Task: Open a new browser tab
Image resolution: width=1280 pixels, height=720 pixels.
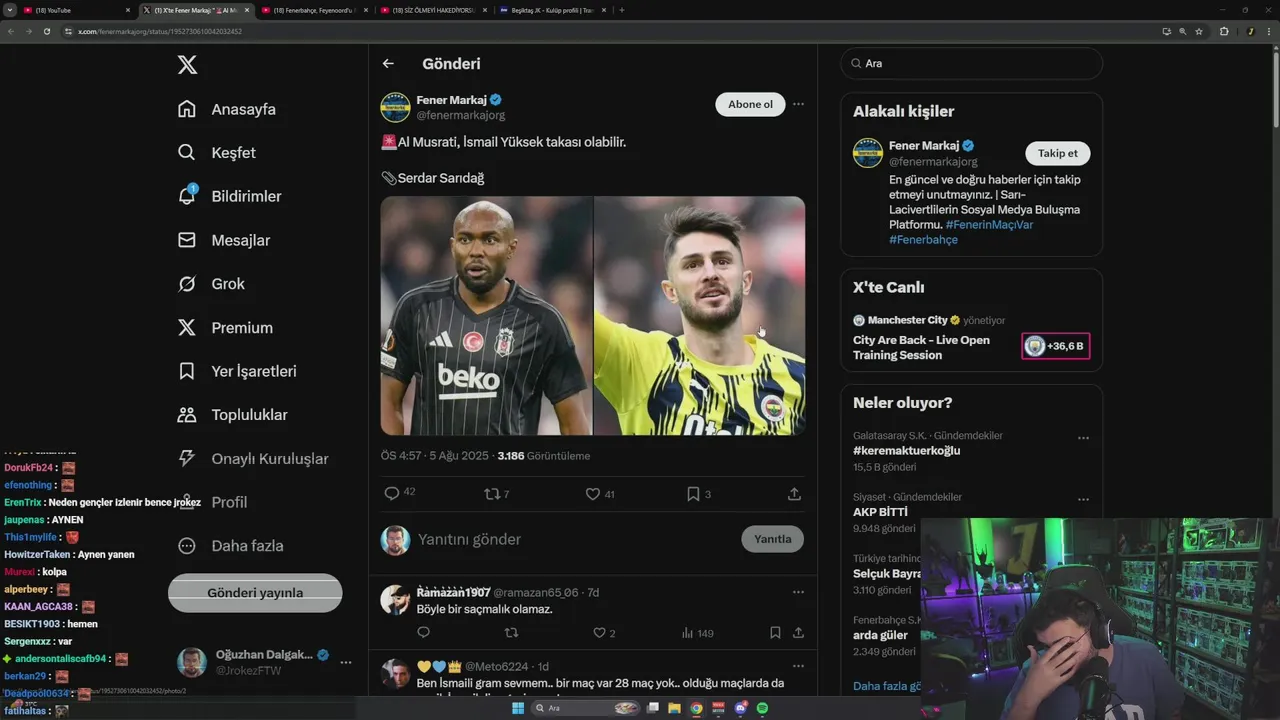Action: coord(622,10)
